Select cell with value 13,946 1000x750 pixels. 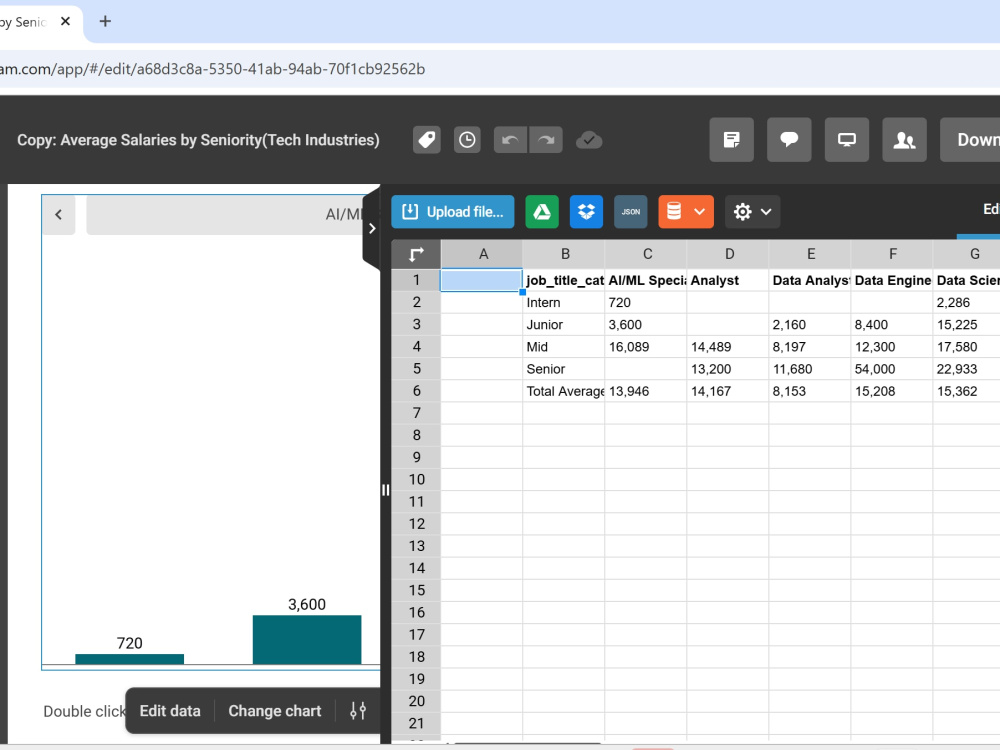coord(647,391)
